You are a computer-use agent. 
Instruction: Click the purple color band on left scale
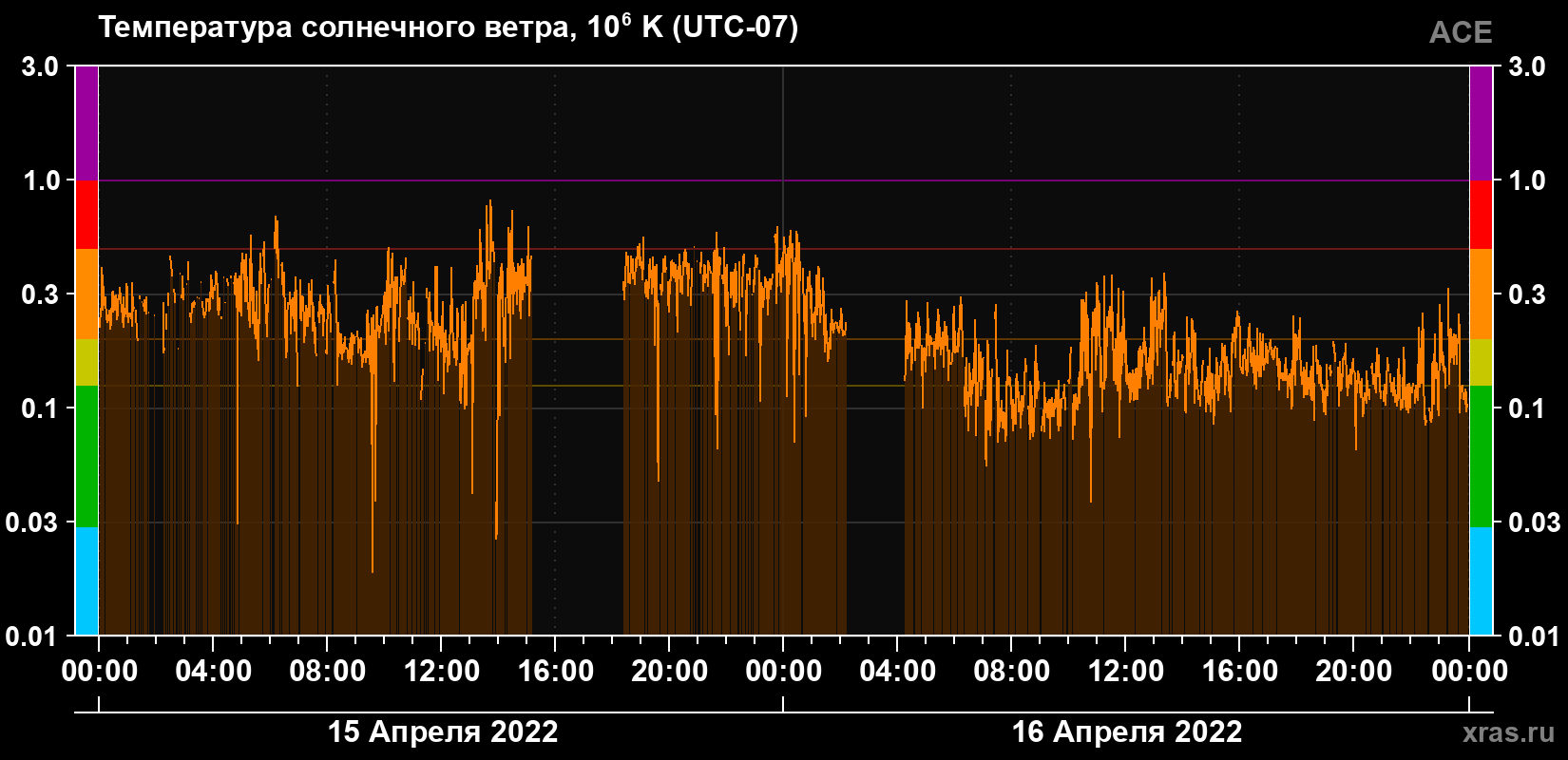(86, 123)
